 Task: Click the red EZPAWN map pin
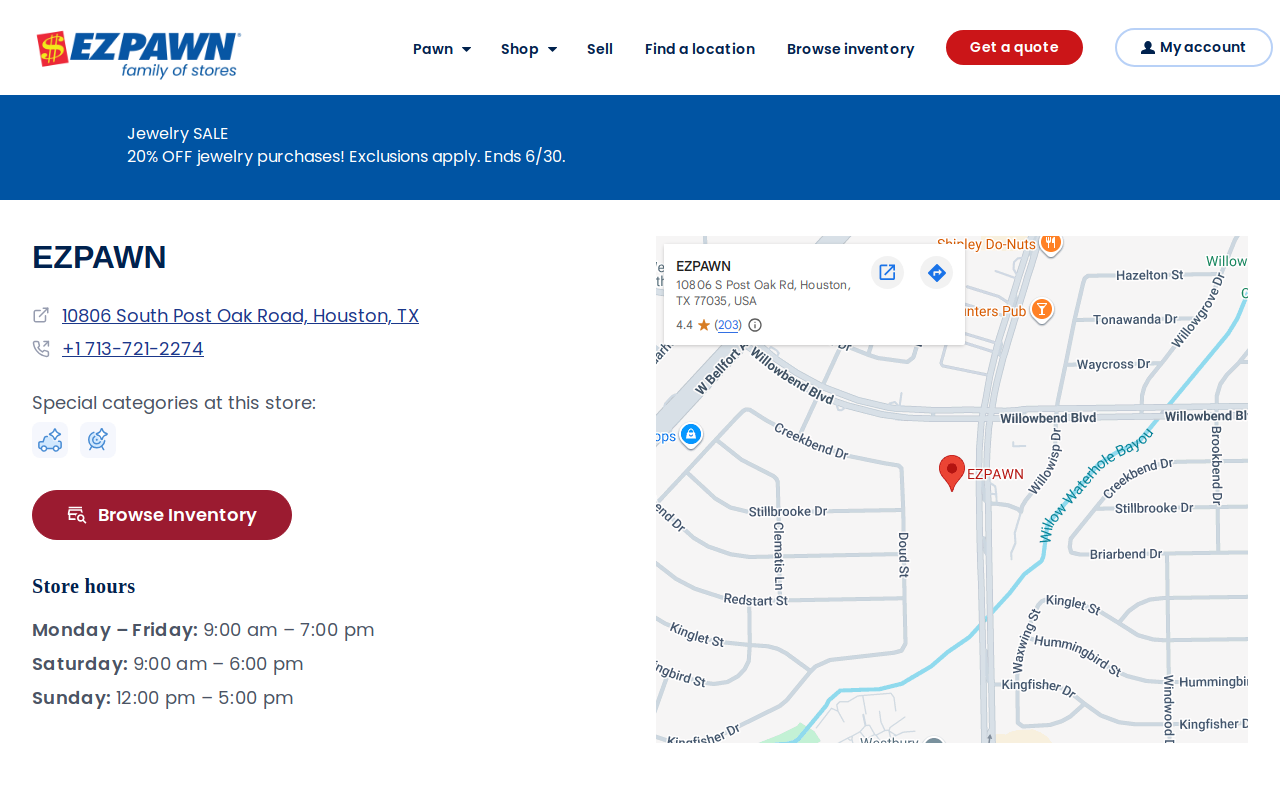[952, 473]
